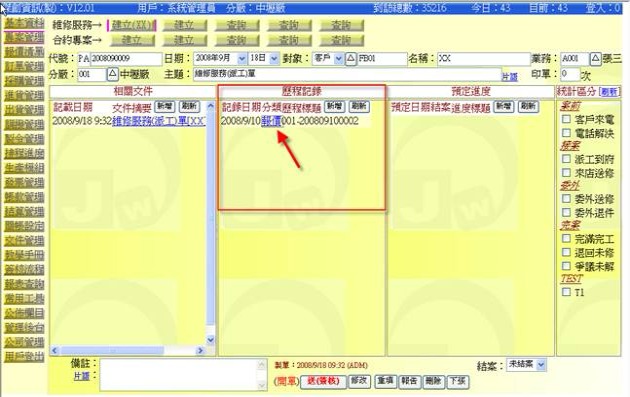Tick the 完滿完工 checkbox
Viewport: 630px width, 397px height.
566,239
